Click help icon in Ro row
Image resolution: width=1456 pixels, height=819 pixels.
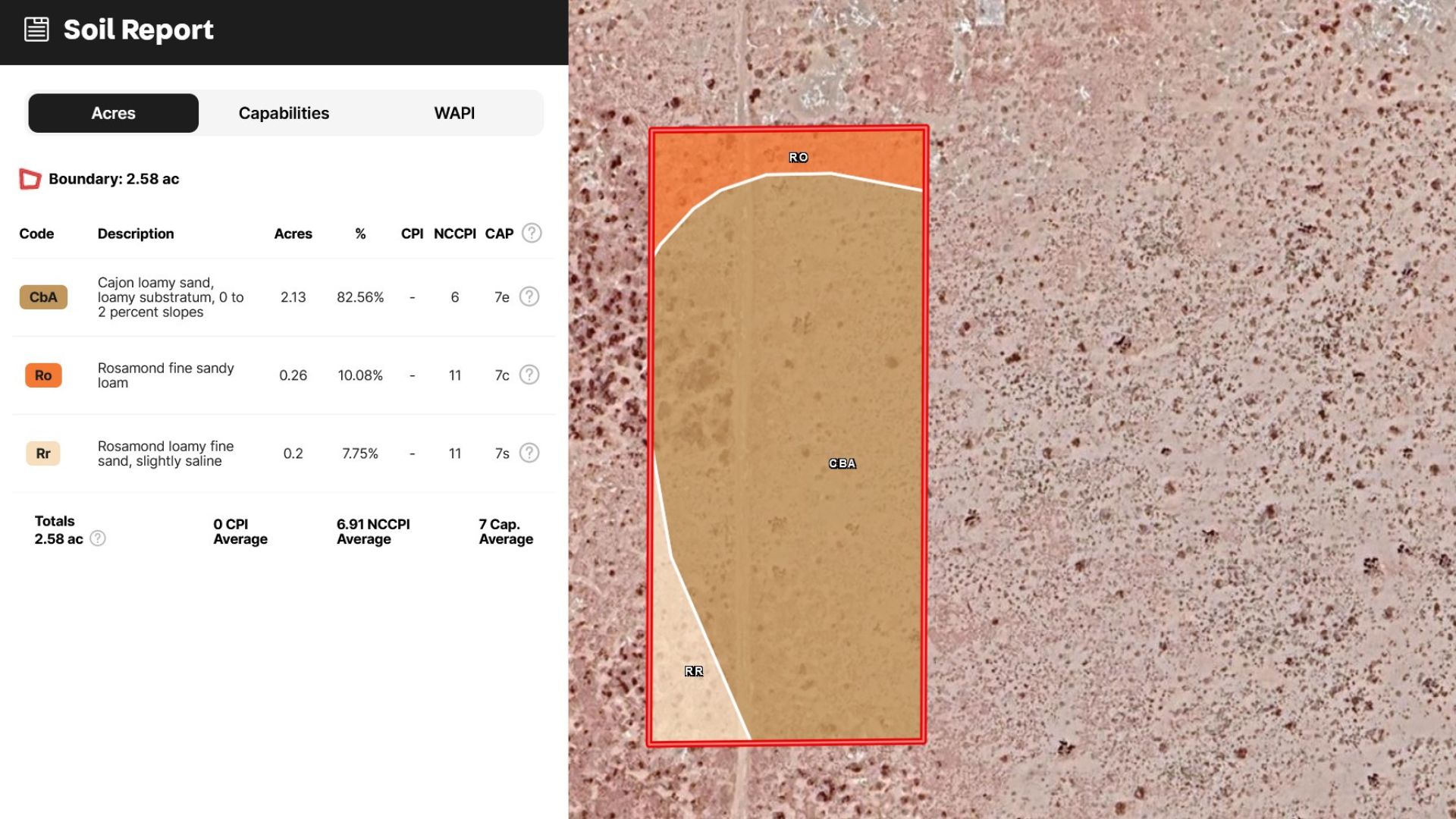coord(529,375)
